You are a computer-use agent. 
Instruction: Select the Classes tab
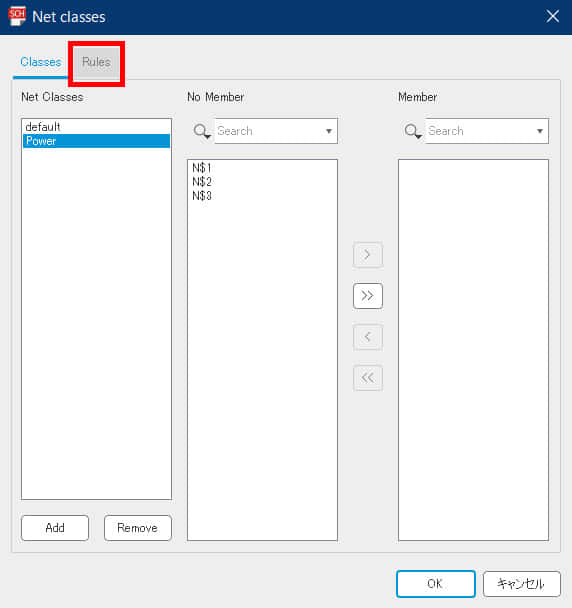pyautogui.click(x=41, y=62)
